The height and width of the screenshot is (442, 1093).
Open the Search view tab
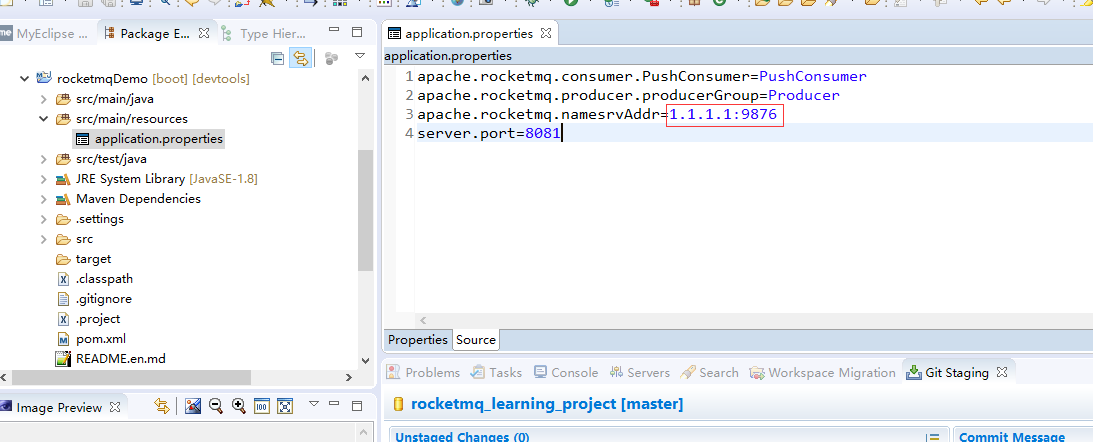click(x=710, y=373)
